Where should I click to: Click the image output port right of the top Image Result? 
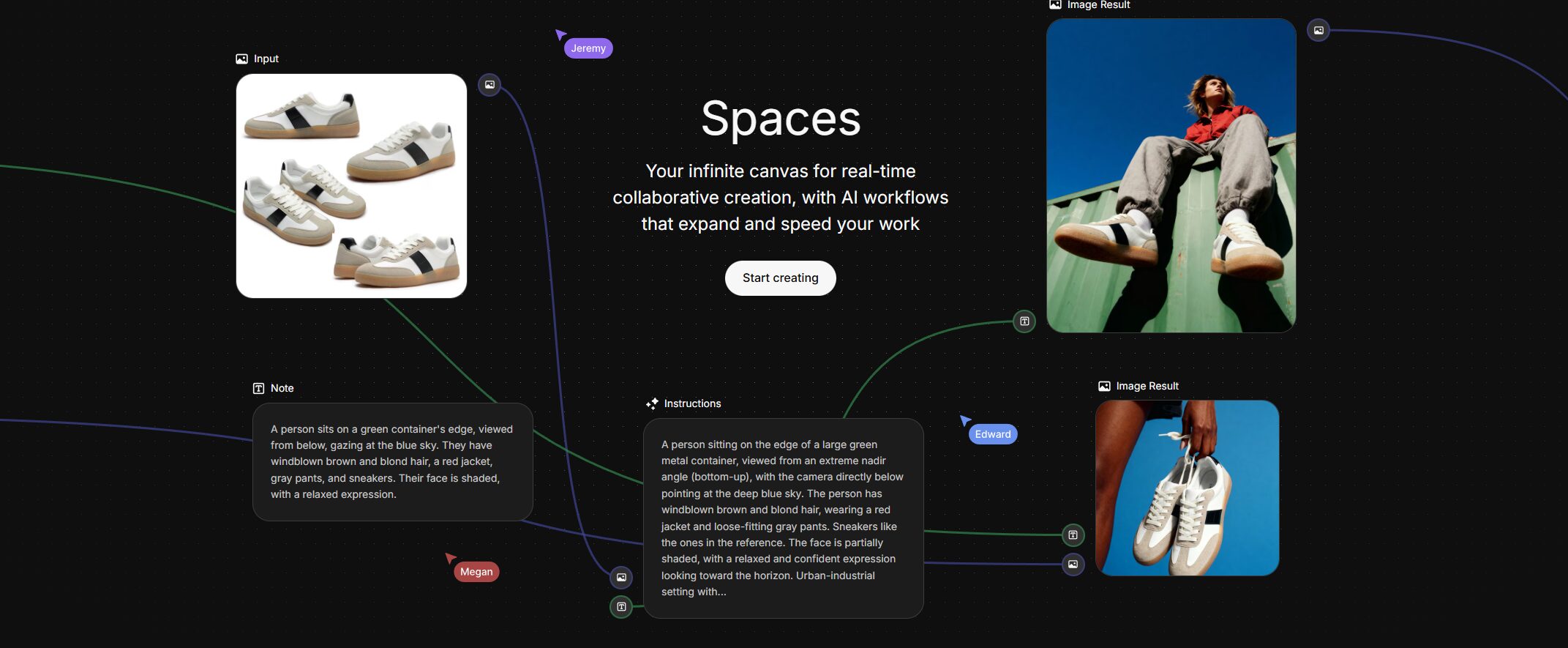[1318, 31]
